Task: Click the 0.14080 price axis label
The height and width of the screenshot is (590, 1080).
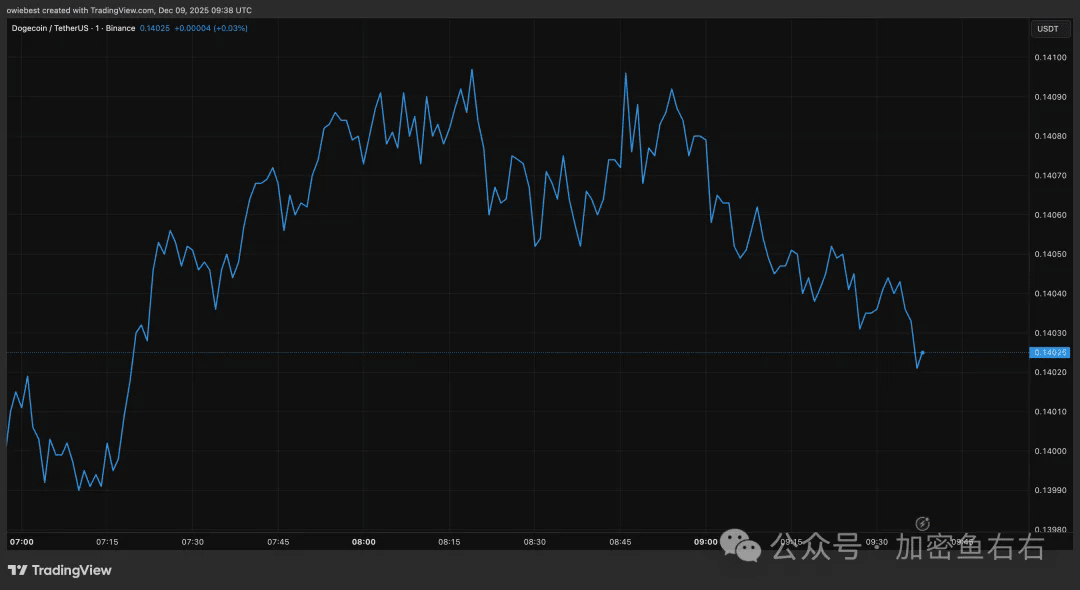Action: 1050,136
